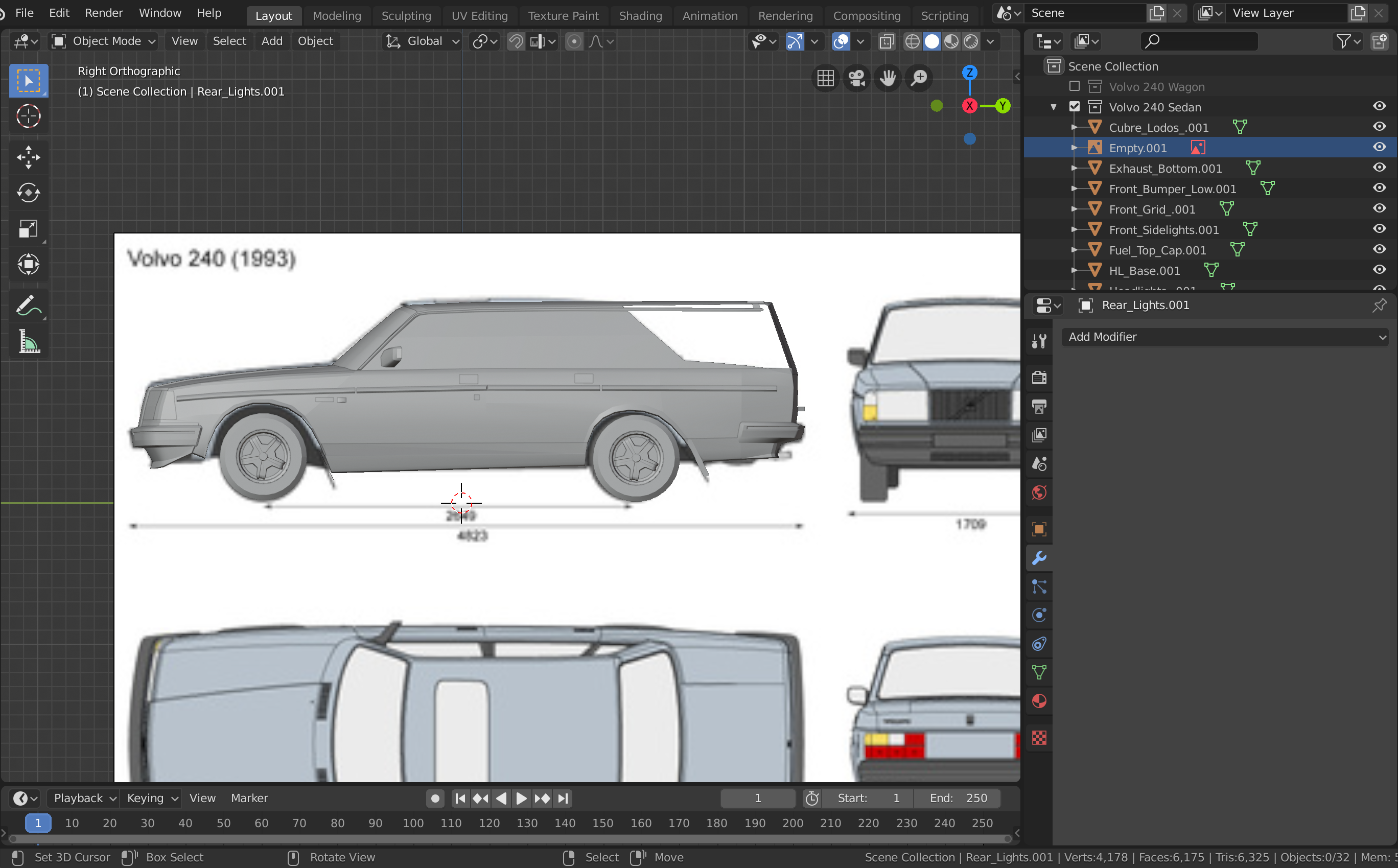This screenshot has height=868, width=1398.
Task: Click the auto keying record button
Action: pos(435,799)
